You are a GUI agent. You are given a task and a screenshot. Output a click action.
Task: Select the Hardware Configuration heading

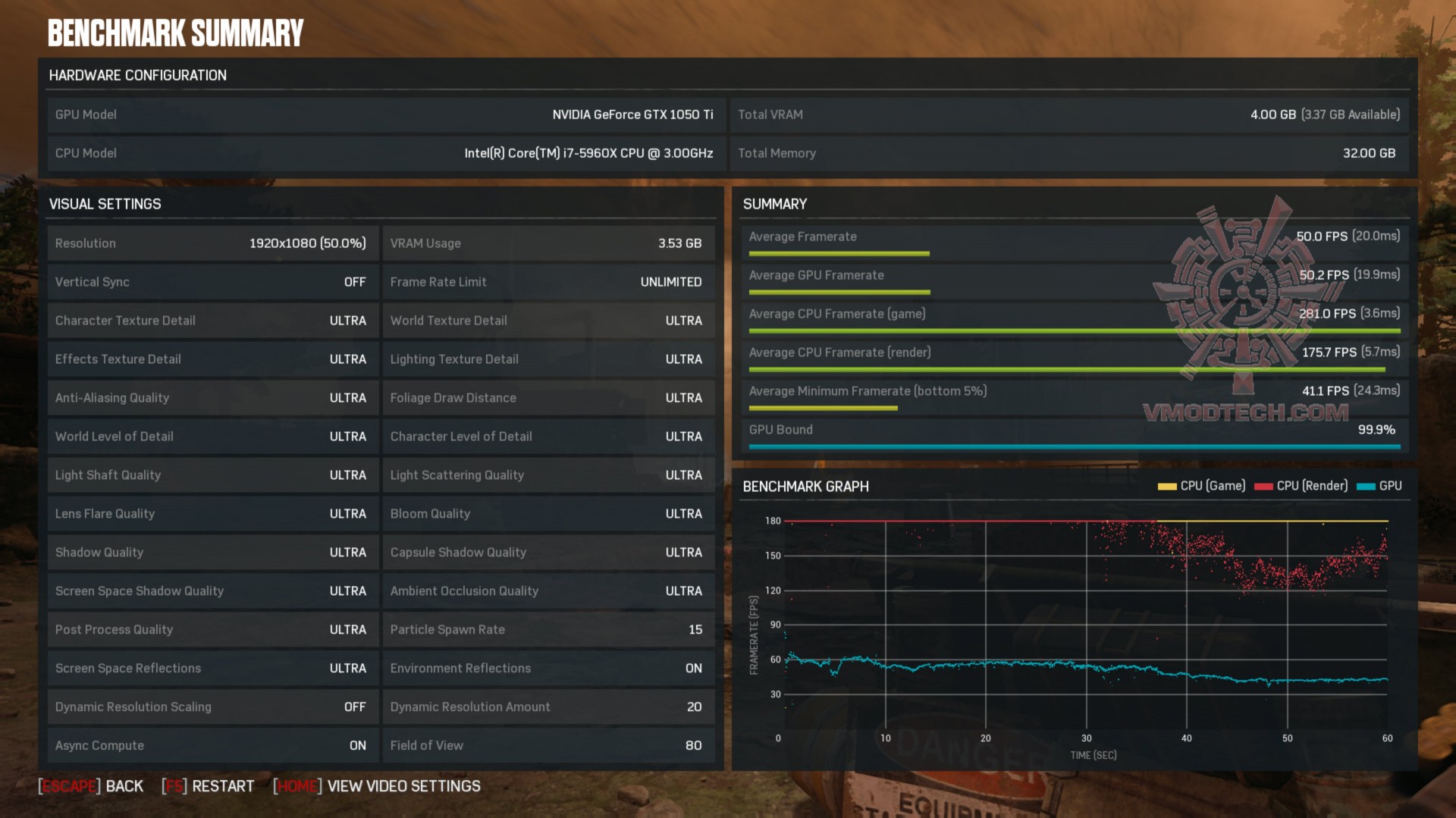tap(138, 75)
